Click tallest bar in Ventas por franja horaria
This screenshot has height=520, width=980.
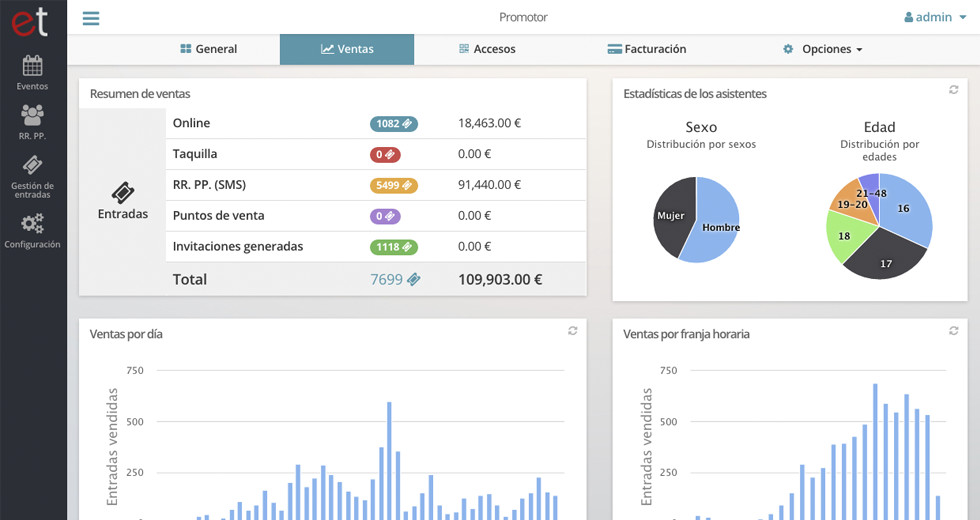tap(875, 451)
